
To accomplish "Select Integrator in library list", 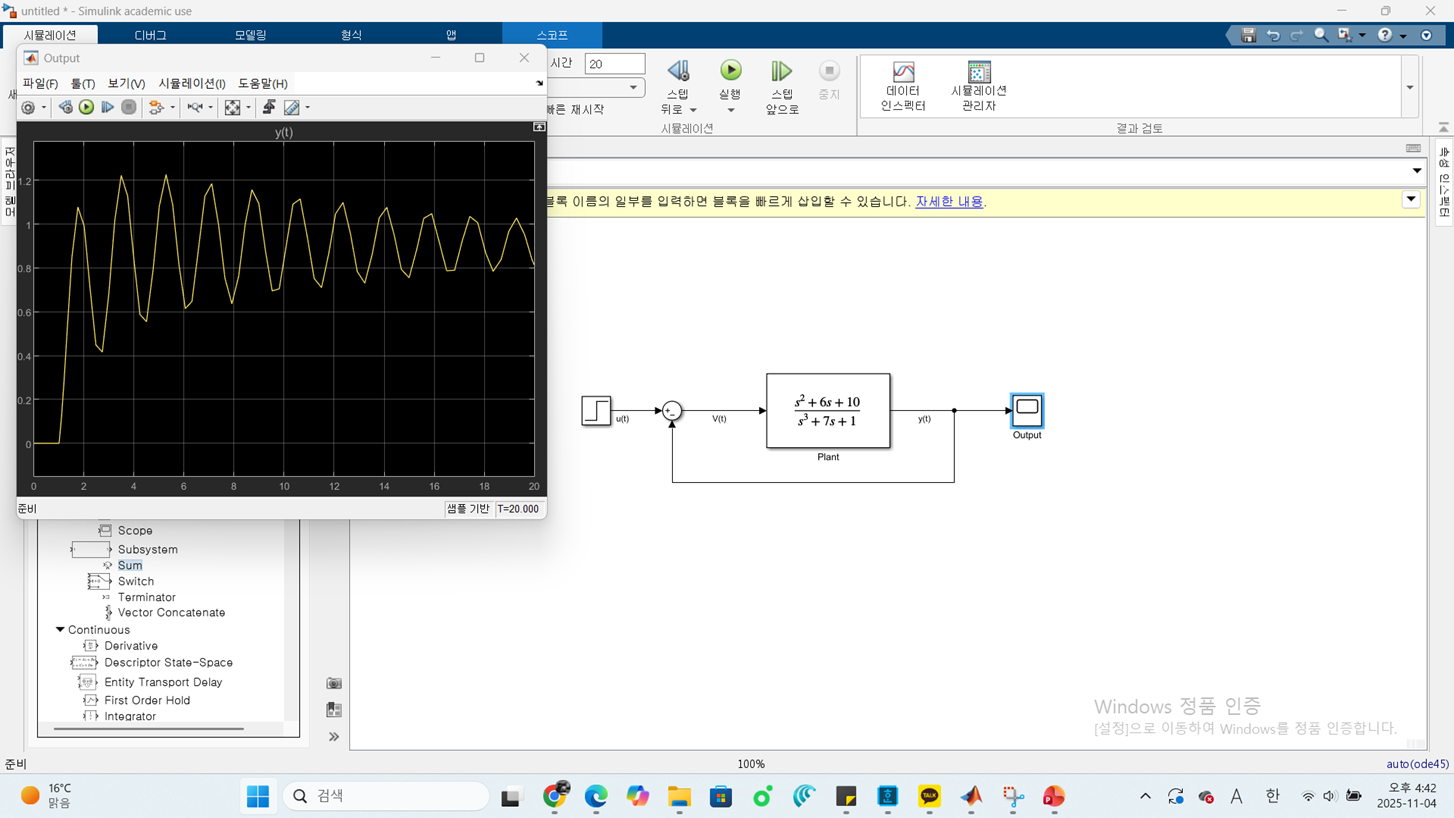I will pyautogui.click(x=130, y=716).
